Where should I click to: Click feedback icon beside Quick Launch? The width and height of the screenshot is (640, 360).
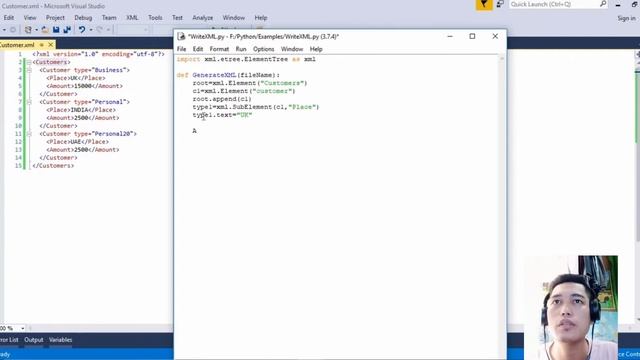tap(500, 4)
